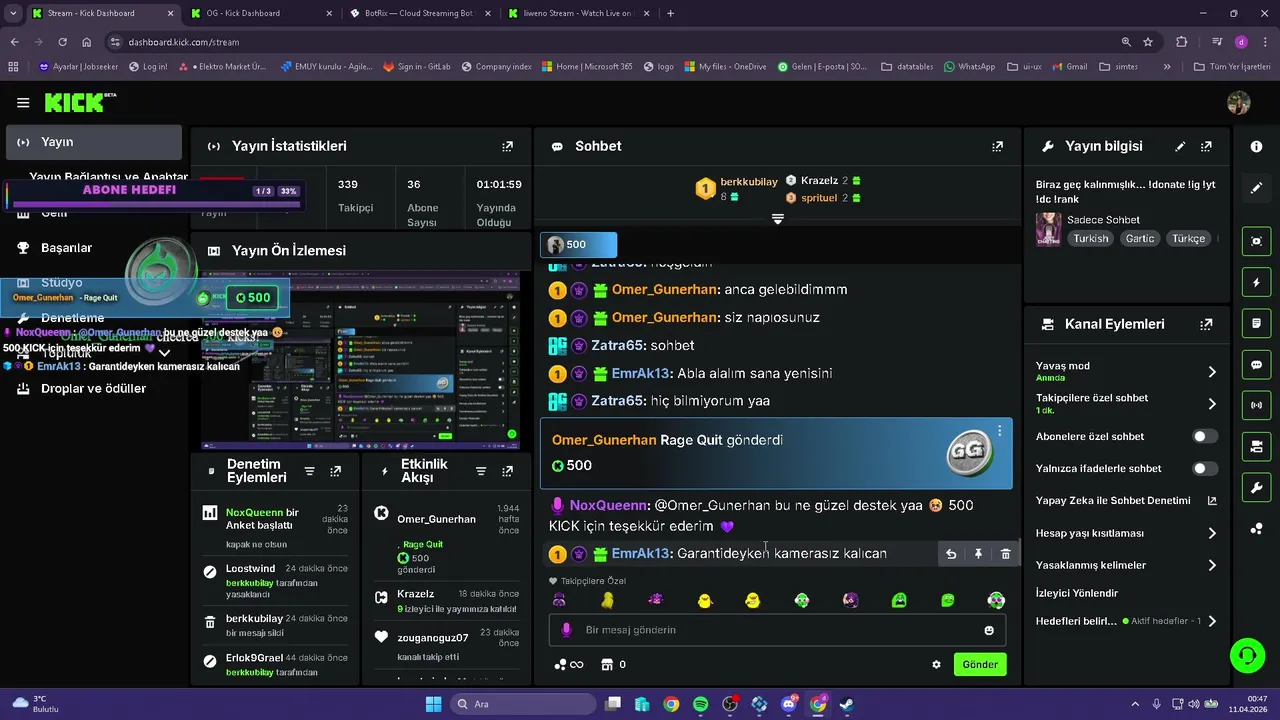
Task: Click the lightning bolt icon in right sidebar
Action: 1256,283
